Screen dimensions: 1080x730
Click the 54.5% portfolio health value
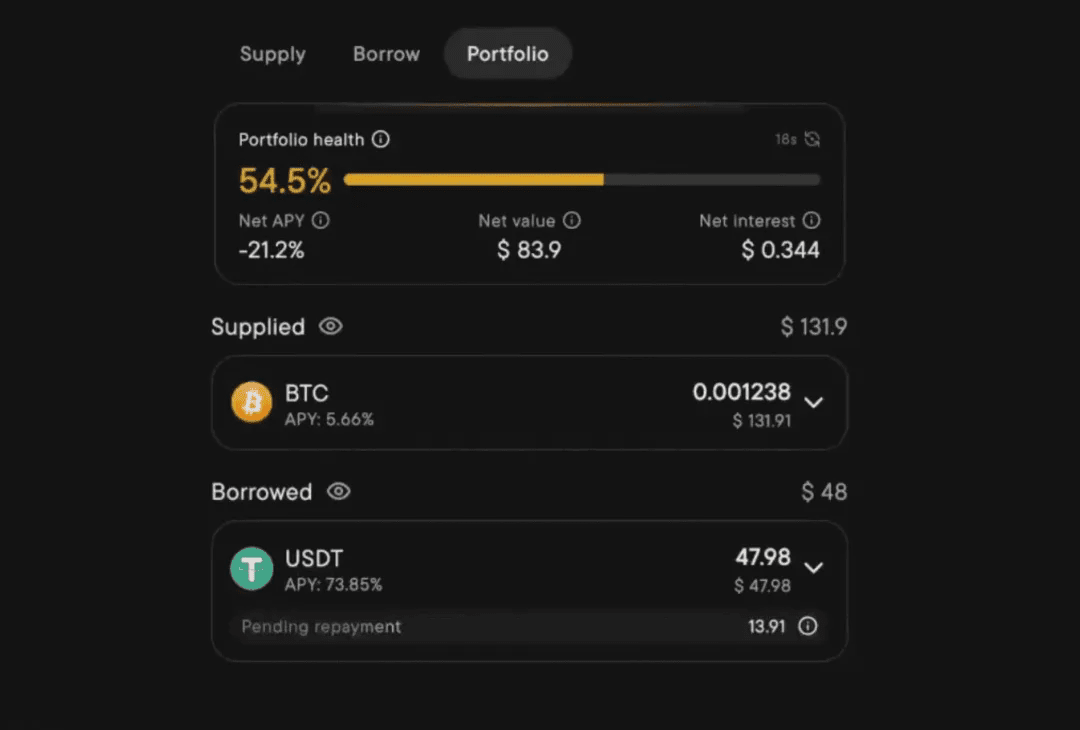coord(285,181)
